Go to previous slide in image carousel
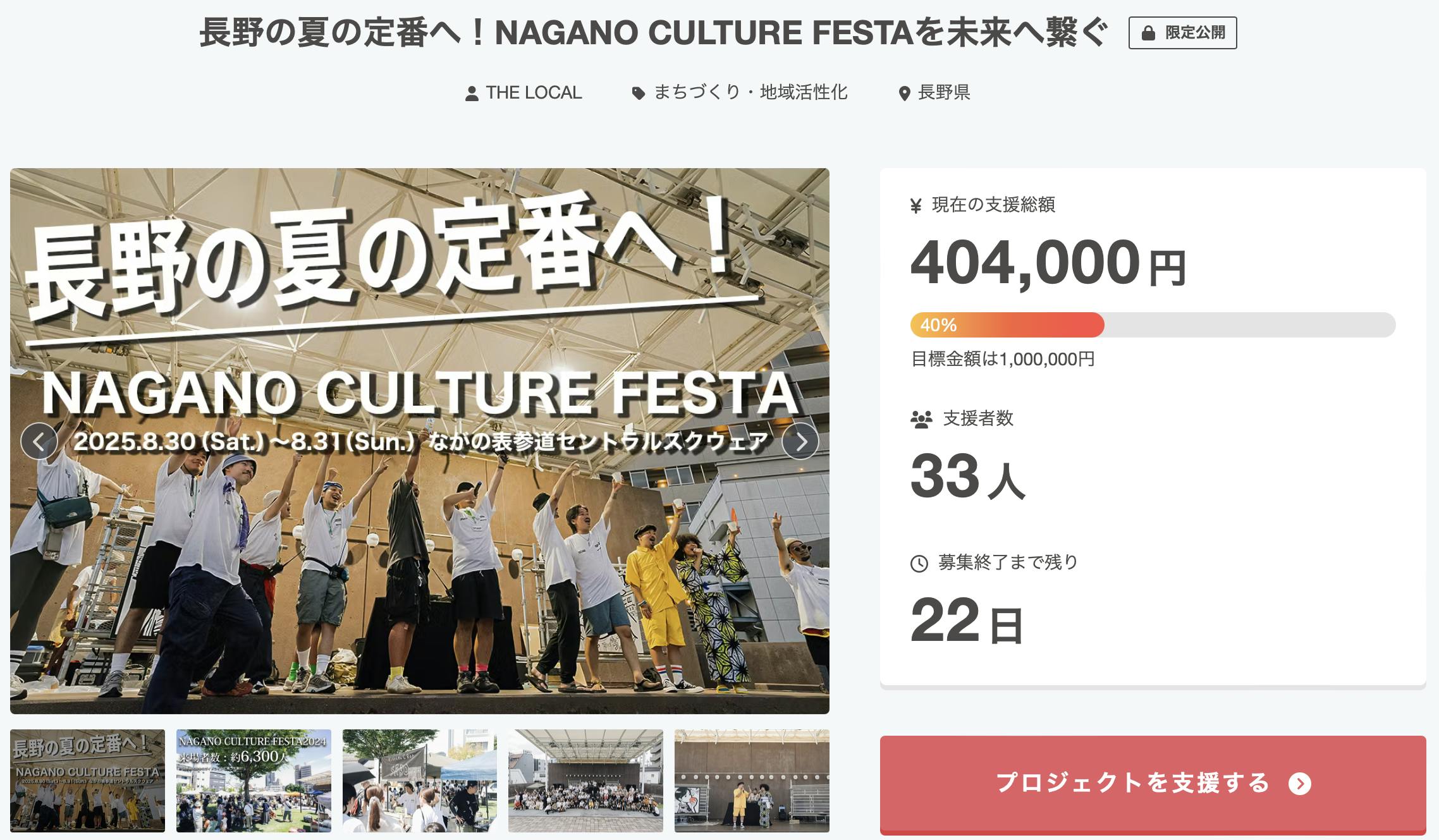The width and height of the screenshot is (1439, 840). pyautogui.click(x=39, y=441)
